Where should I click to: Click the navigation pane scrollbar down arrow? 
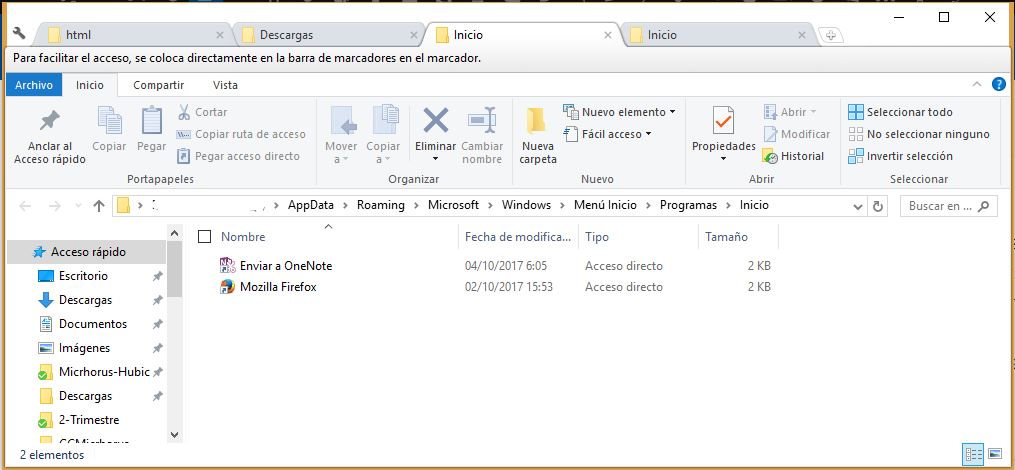pos(175,435)
